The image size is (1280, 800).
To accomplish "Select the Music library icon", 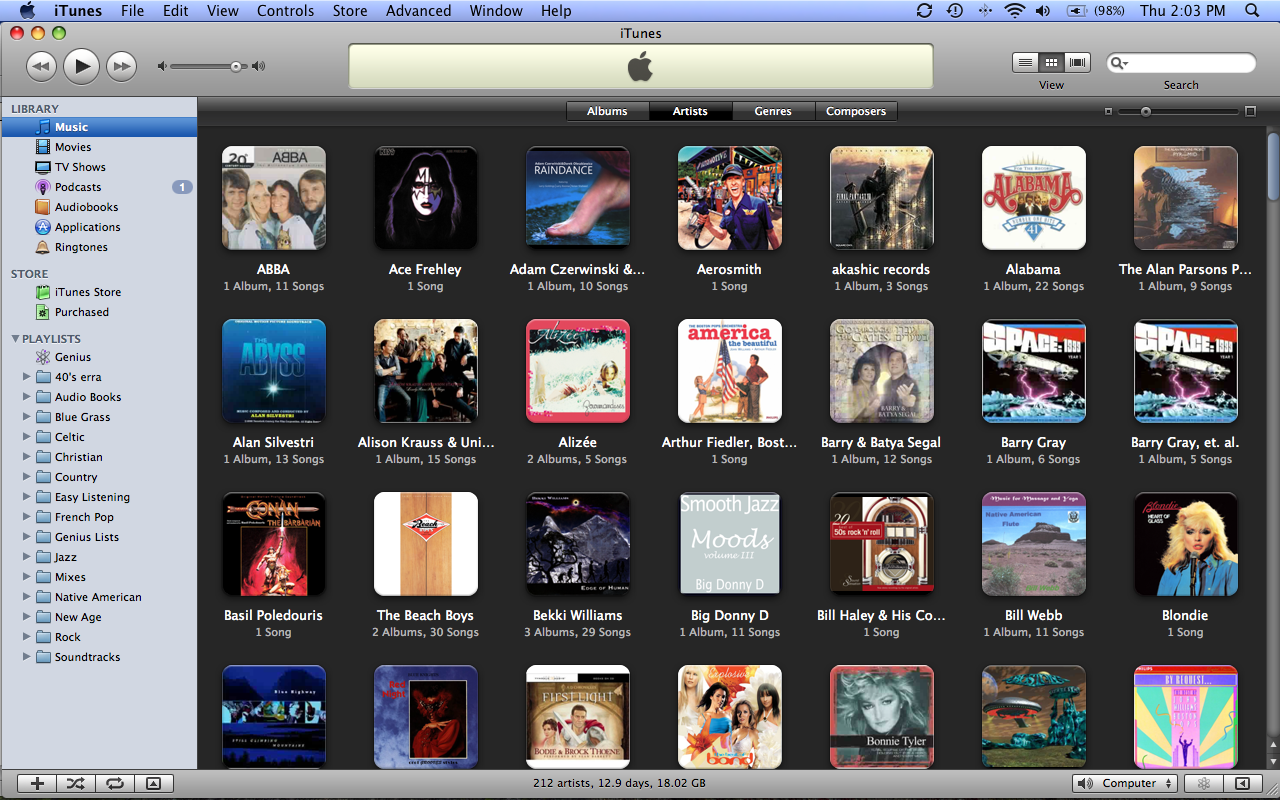I will point(43,127).
